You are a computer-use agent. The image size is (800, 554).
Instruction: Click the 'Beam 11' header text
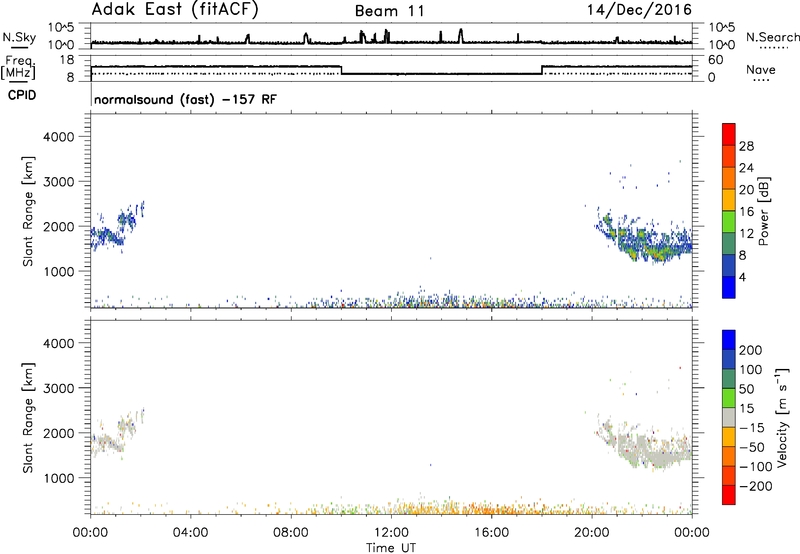[x=390, y=11]
